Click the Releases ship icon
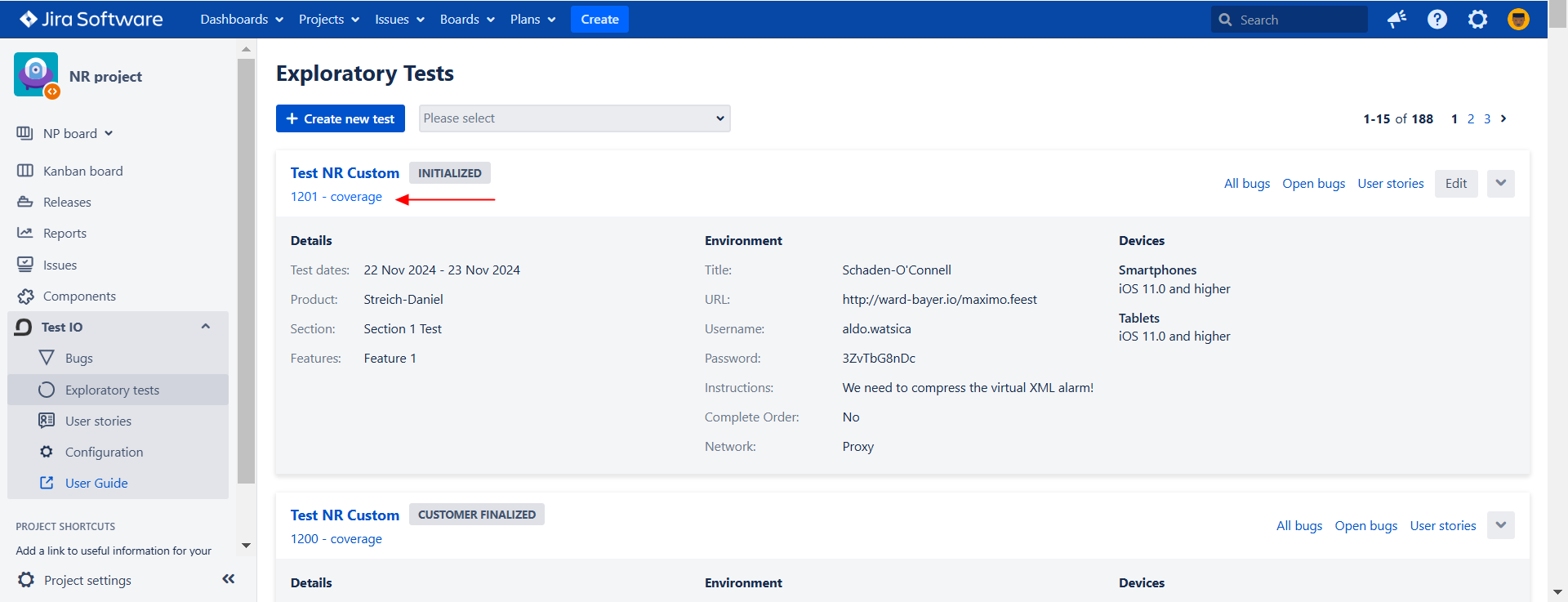 click(25, 202)
